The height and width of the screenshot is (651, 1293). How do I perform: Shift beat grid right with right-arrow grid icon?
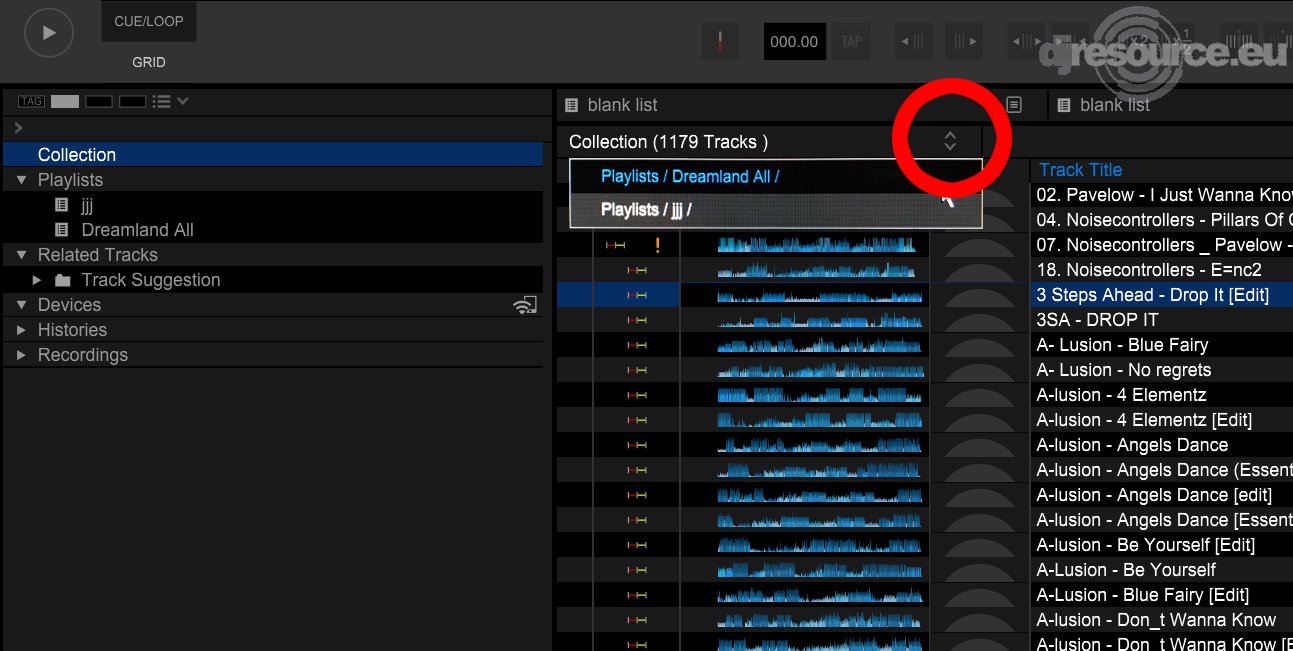tap(965, 41)
